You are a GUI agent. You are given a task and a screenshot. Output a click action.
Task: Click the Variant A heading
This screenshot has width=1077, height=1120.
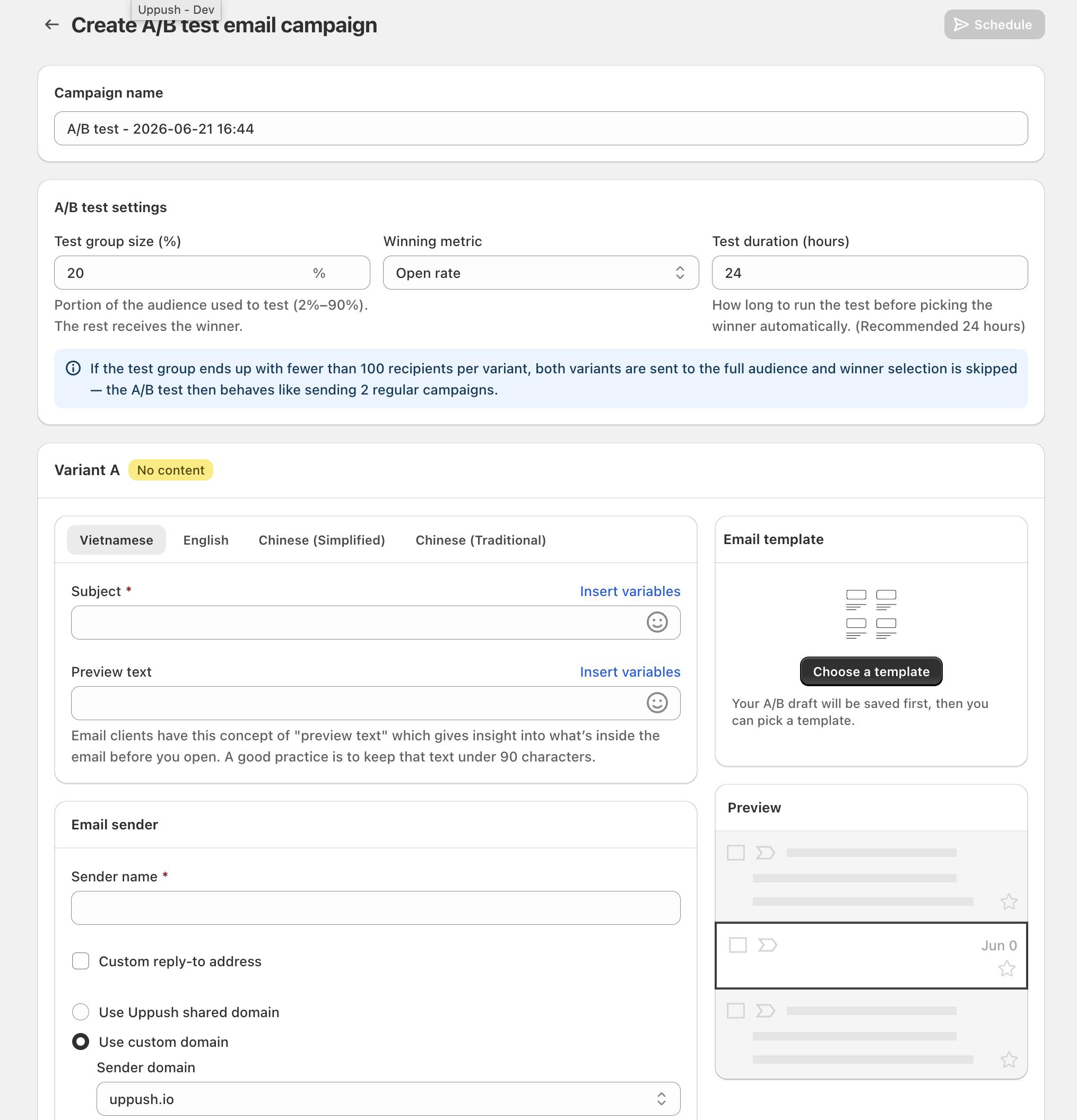(87, 470)
